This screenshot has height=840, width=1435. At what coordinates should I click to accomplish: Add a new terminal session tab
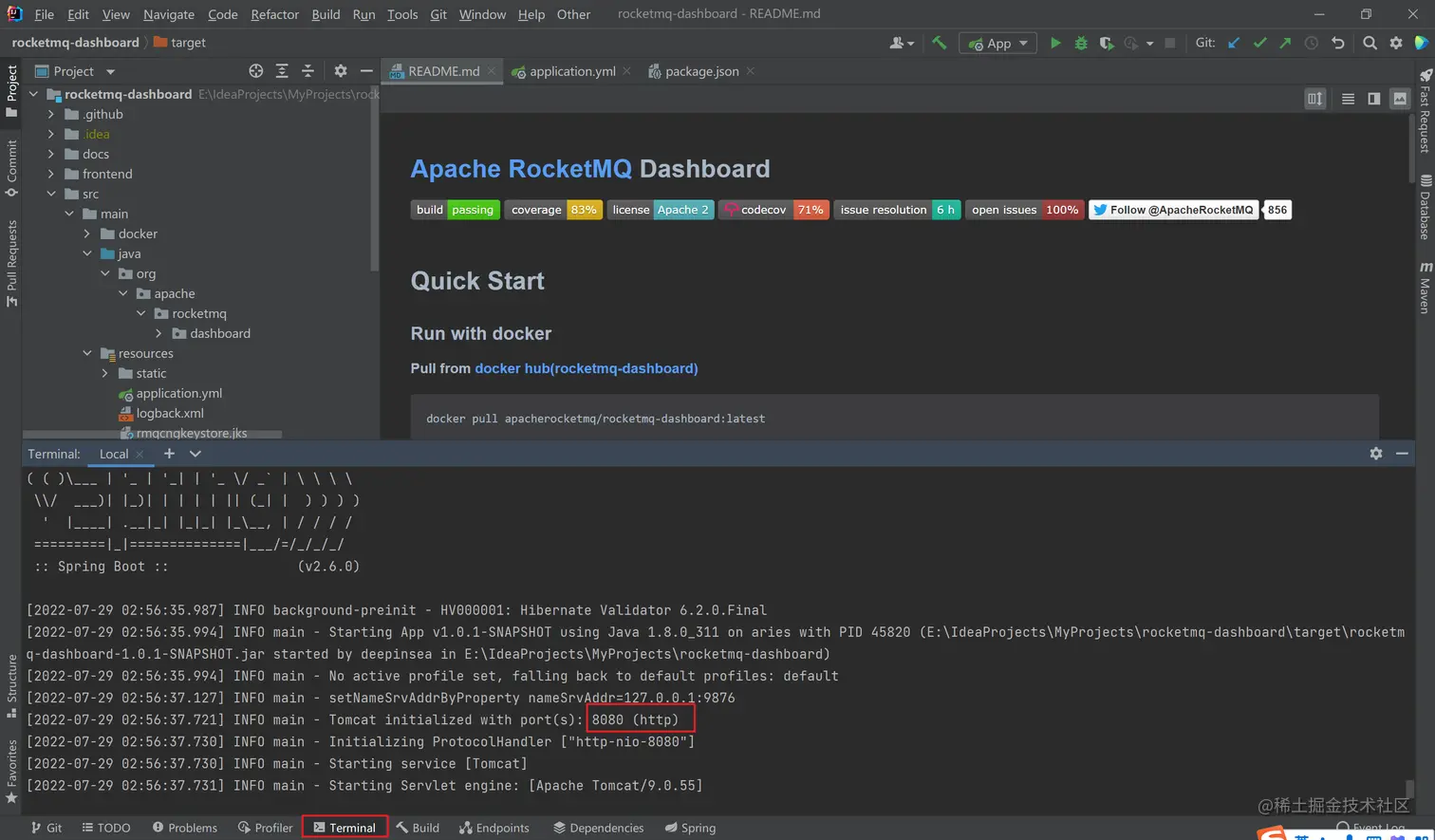[169, 454]
